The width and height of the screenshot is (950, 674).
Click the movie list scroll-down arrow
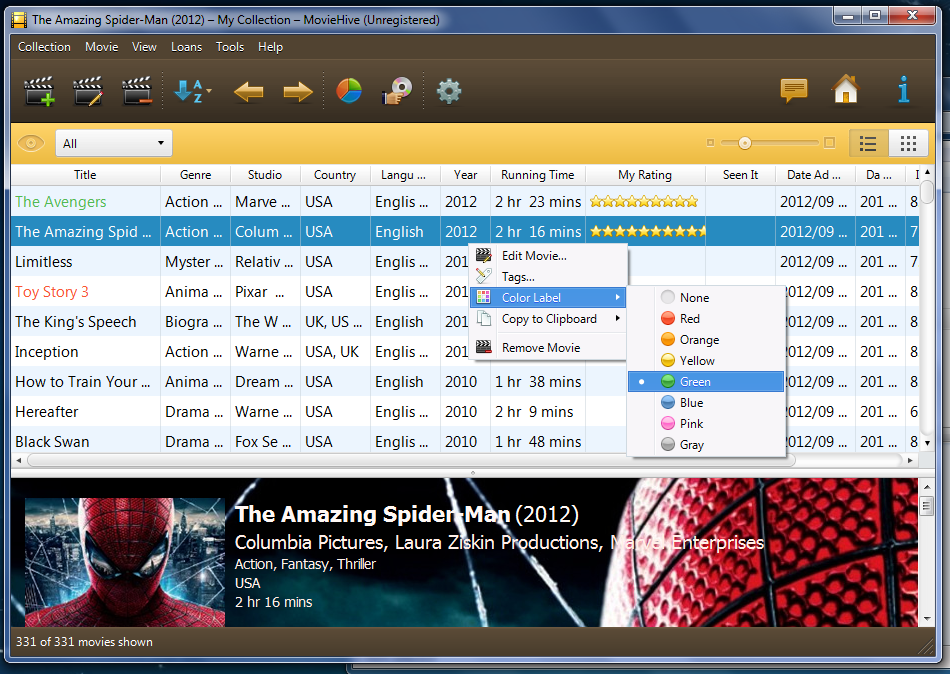coord(927,443)
